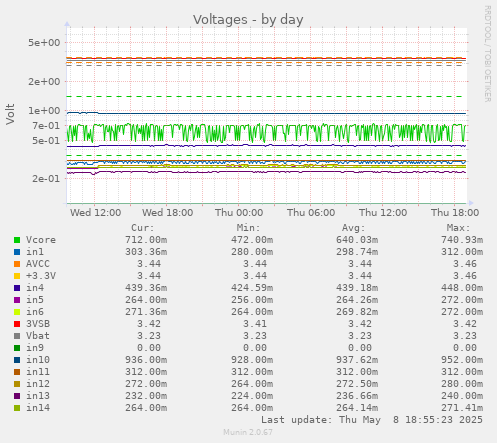Click the in5 purple legend swatch

(17, 300)
